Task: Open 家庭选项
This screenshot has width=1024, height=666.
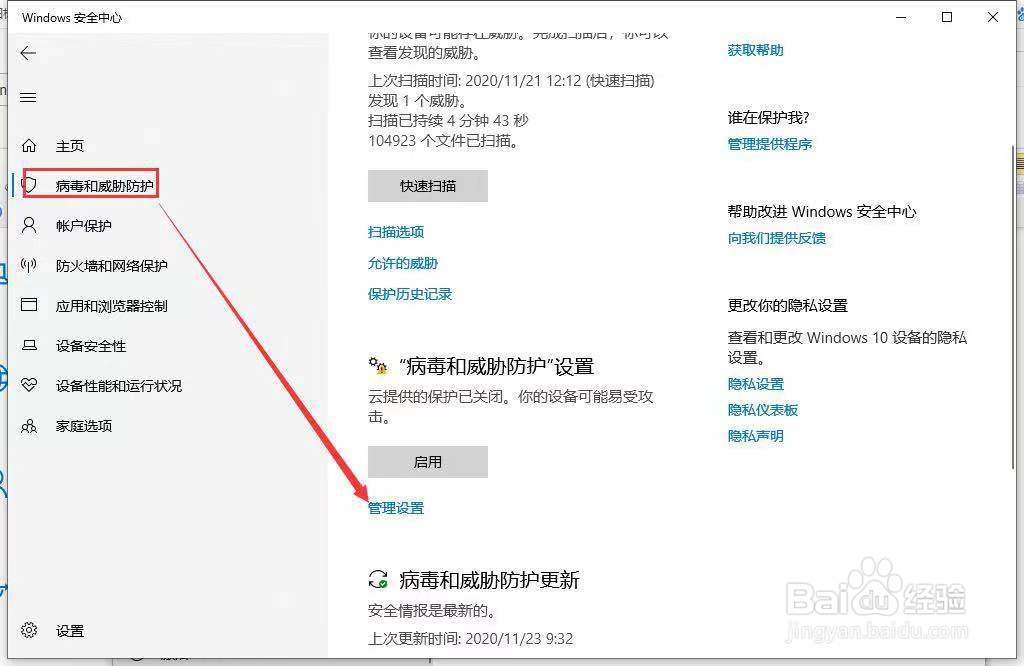Action: (84, 426)
